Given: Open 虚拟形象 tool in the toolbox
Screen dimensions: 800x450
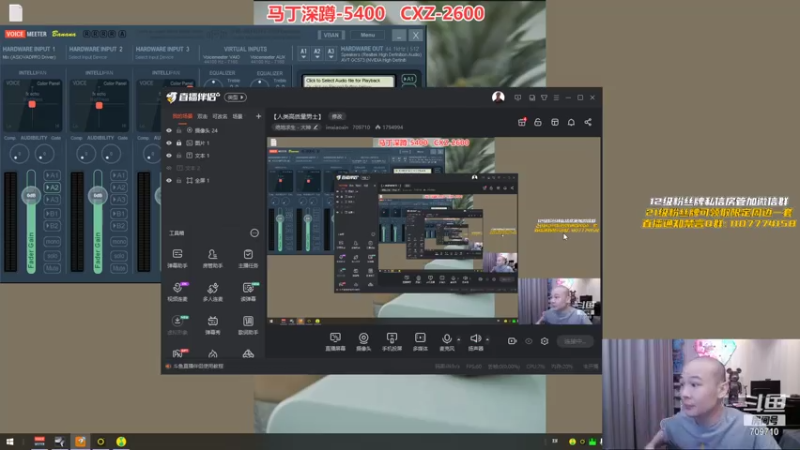Looking at the screenshot, I should [x=177, y=325].
